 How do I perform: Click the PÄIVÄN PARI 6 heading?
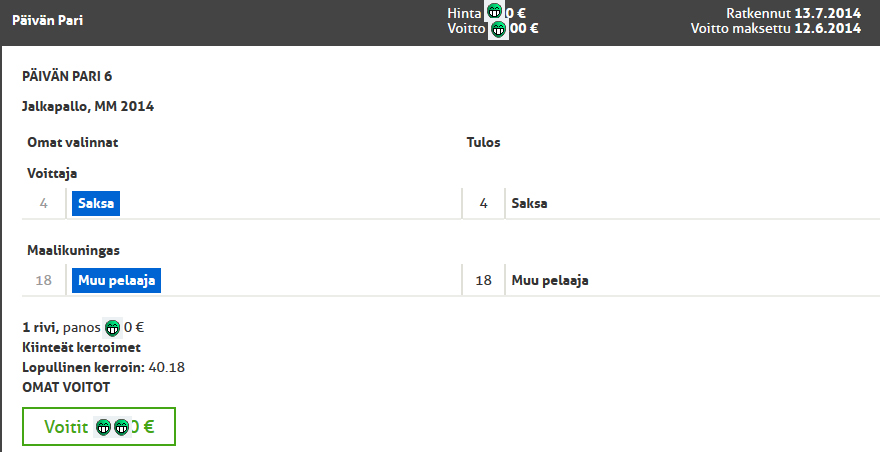pos(67,76)
